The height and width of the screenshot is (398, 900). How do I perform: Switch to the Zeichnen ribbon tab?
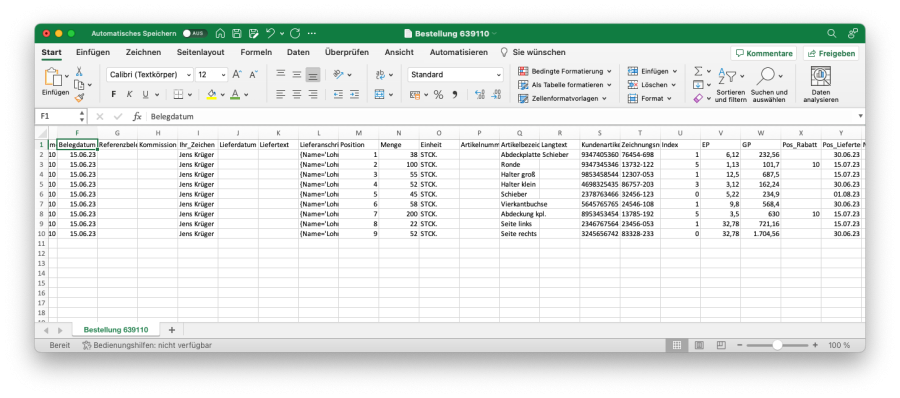pos(143,52)
